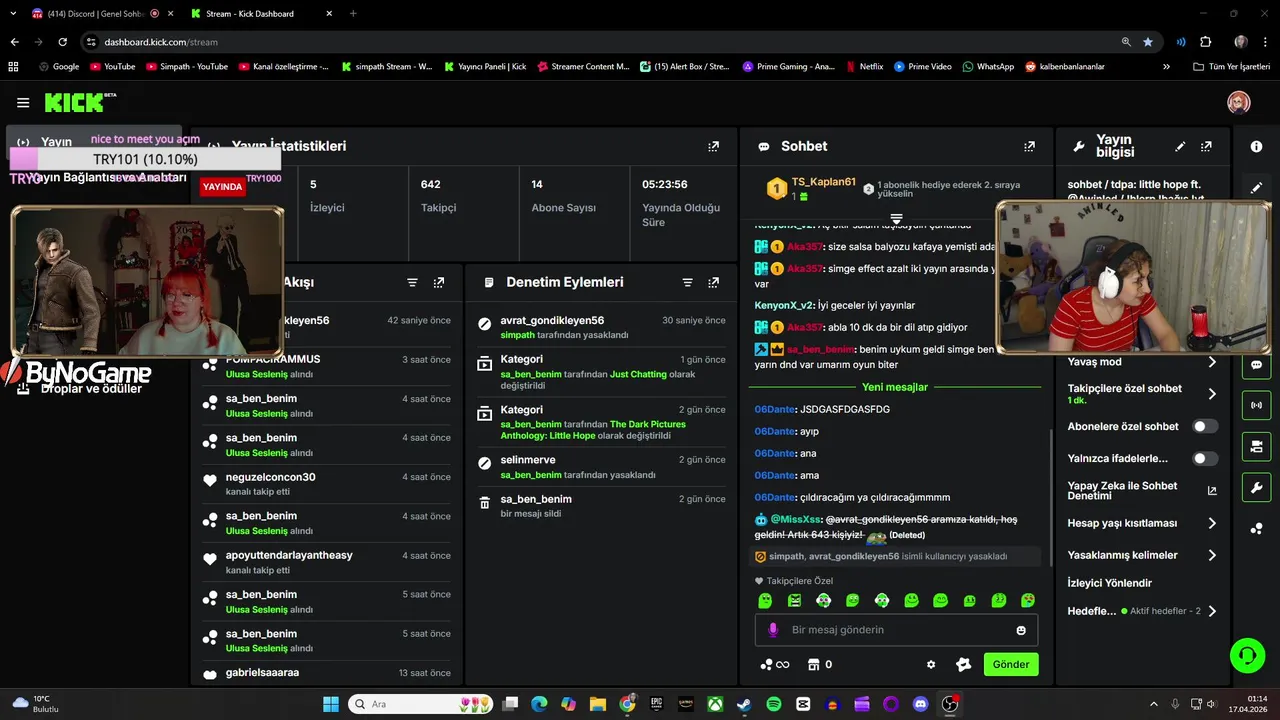1280x720 pixels.
Task: Open a new browser tab
Action: pyautogui.click(x=353, y=14)
